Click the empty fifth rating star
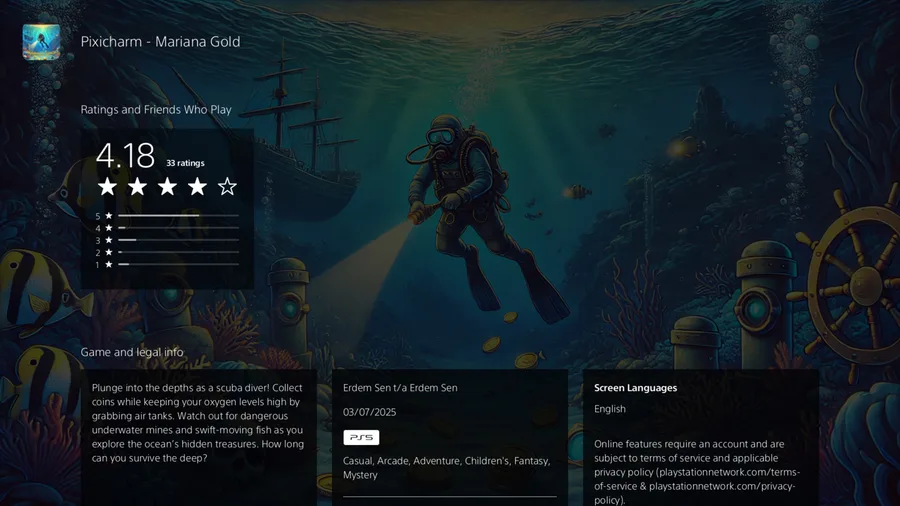This screenshot has width=900, height=506. point(227,186)
